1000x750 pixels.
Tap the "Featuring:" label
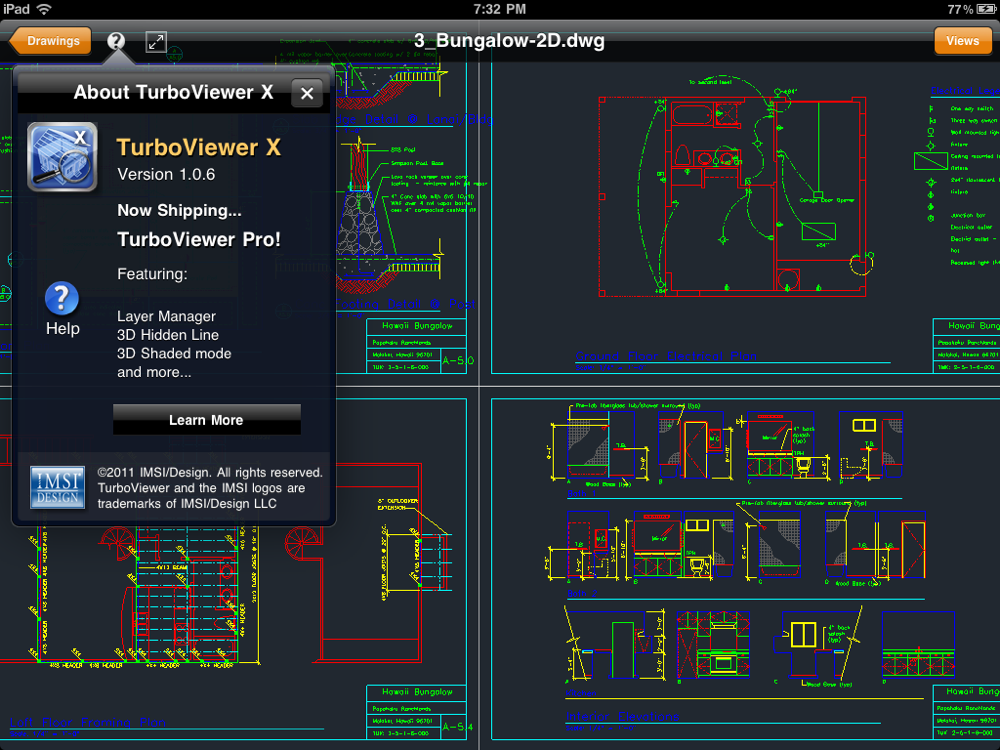pos(152,274)
